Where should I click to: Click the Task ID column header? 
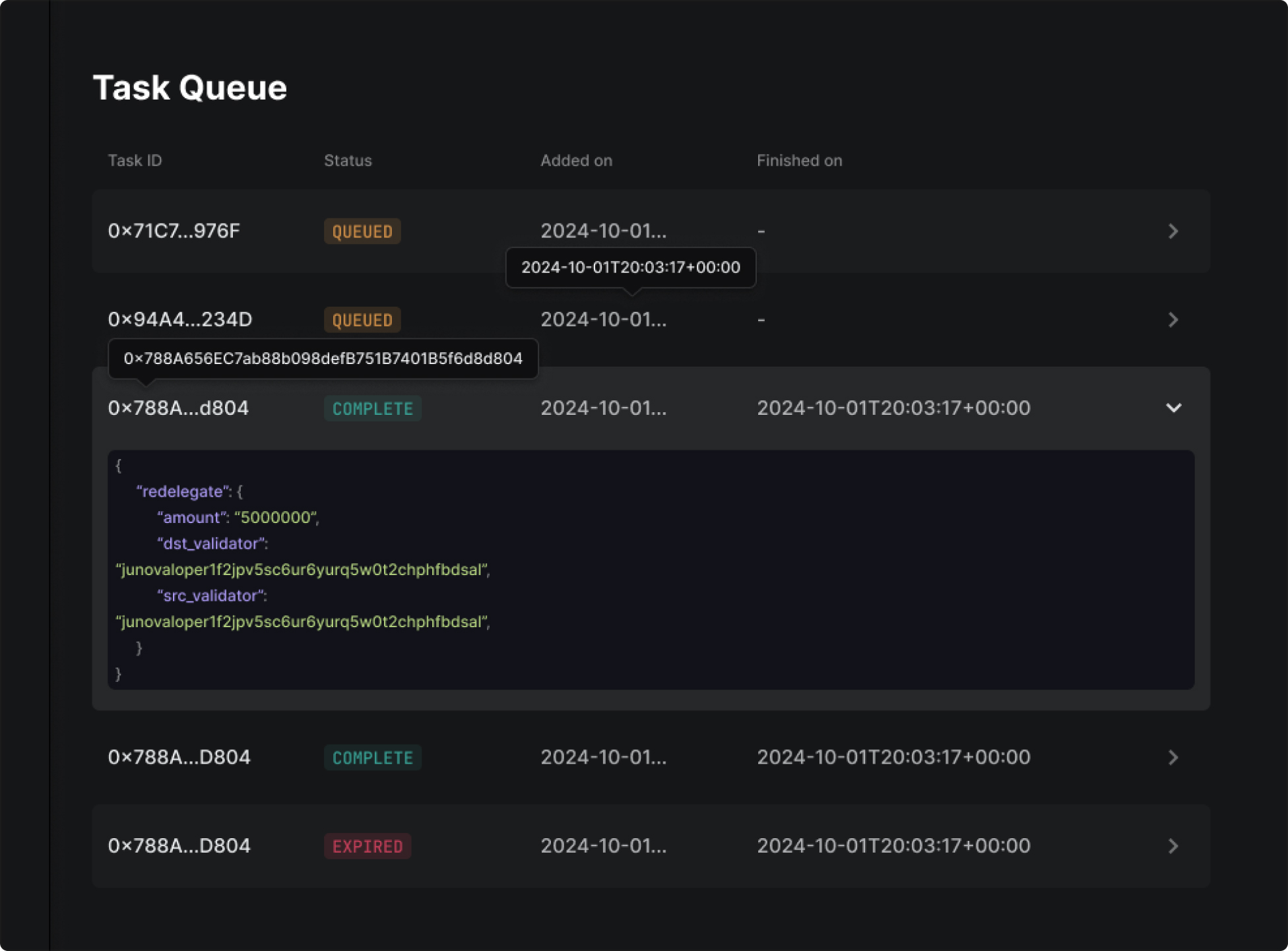pos(135,160)
